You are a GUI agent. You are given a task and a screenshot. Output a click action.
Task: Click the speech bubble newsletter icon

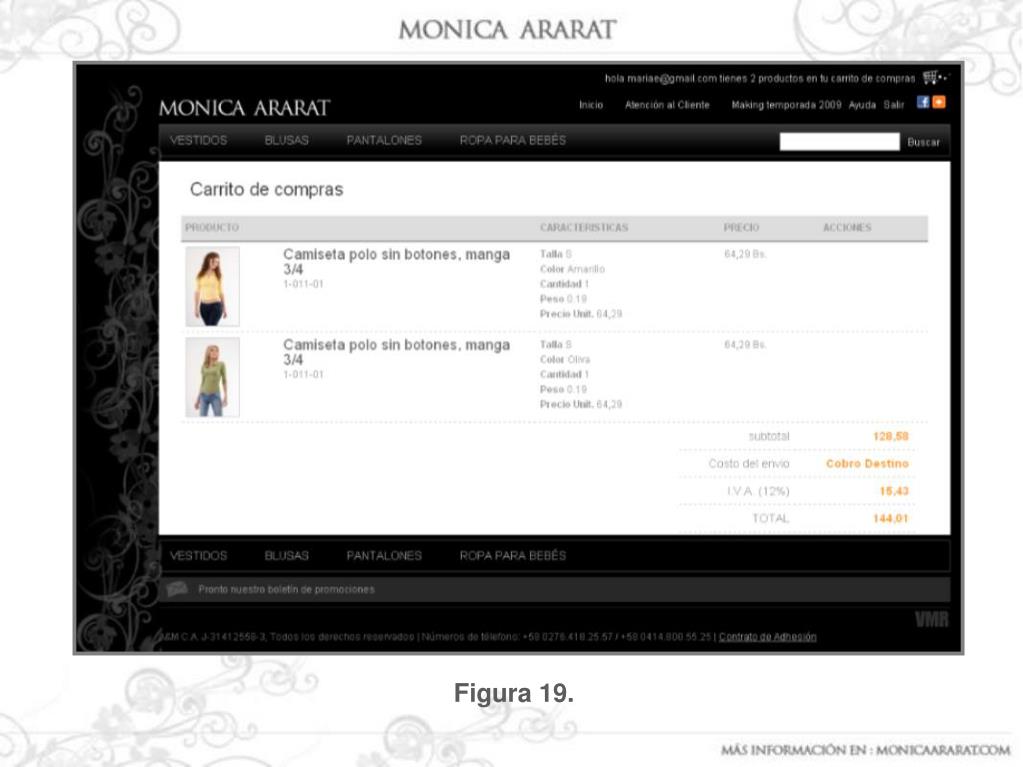[x=177, y=589]
